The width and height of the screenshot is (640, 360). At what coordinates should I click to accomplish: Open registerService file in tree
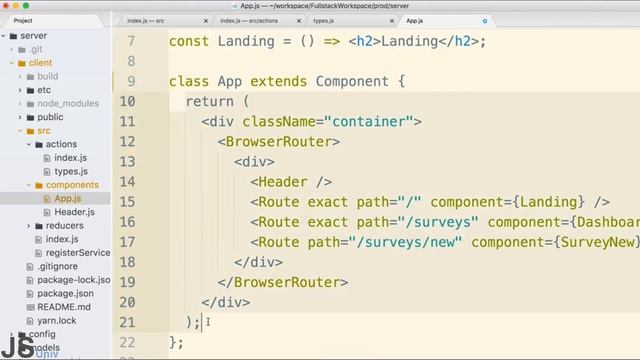click(78, 253)
